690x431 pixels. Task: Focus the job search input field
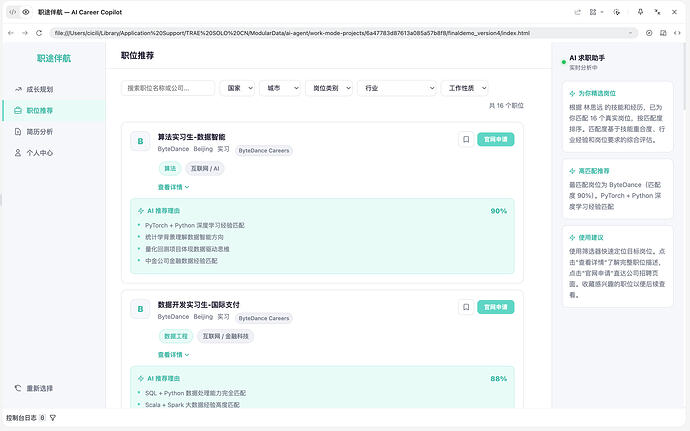click(168, 88)
